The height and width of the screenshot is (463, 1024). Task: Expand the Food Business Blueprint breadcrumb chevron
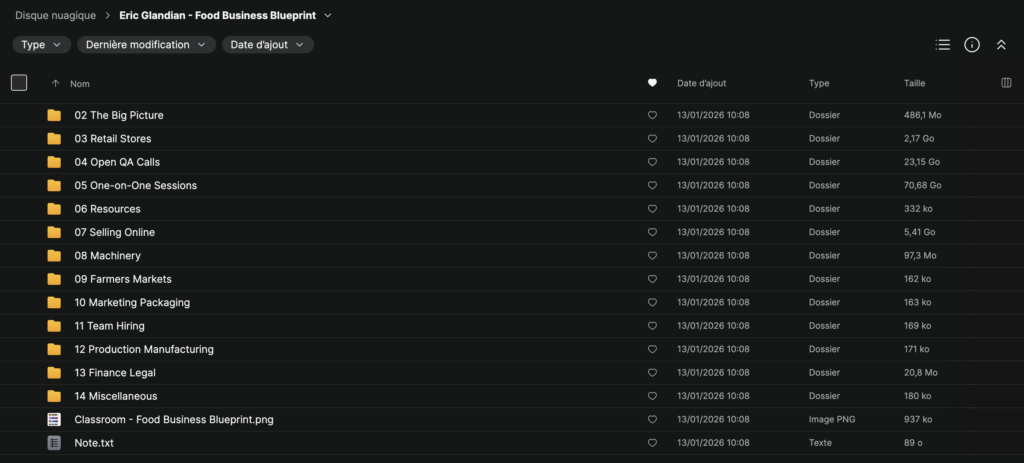pyautogui.click(x=328, y=16)
